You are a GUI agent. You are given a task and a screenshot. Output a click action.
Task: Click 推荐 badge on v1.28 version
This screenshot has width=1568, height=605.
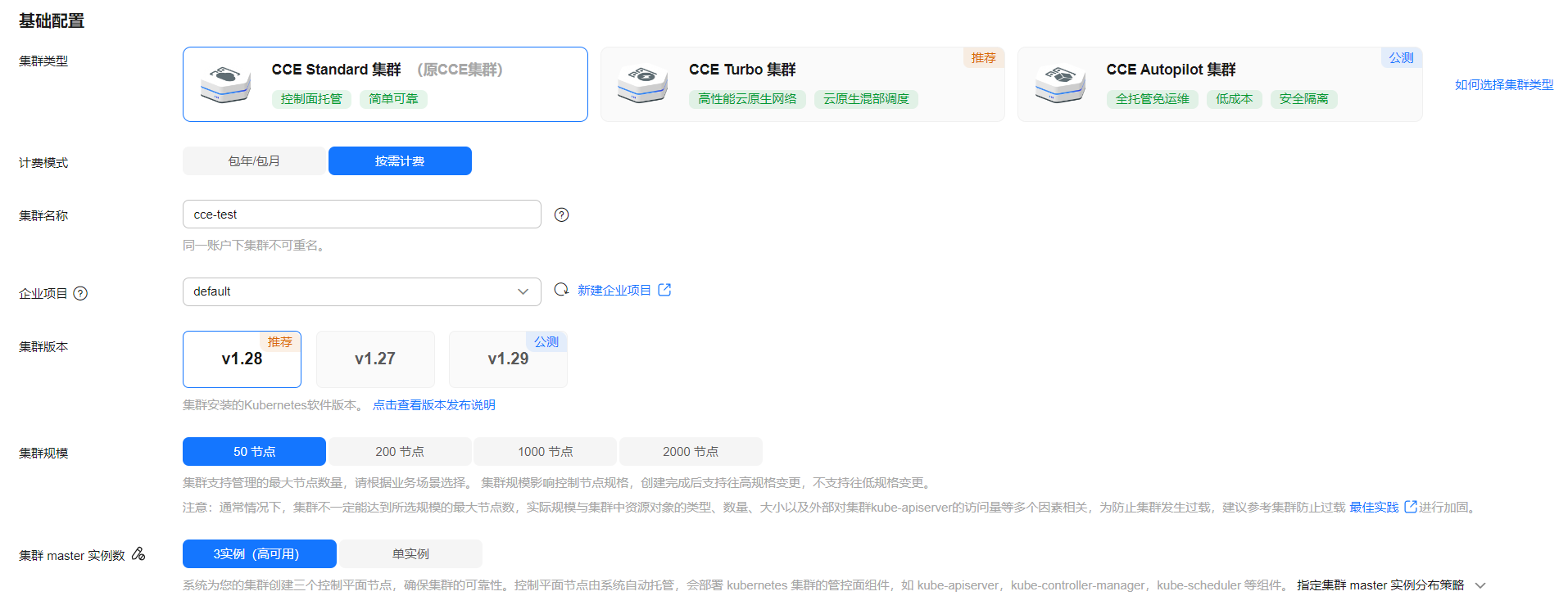[x=280, y=342]
